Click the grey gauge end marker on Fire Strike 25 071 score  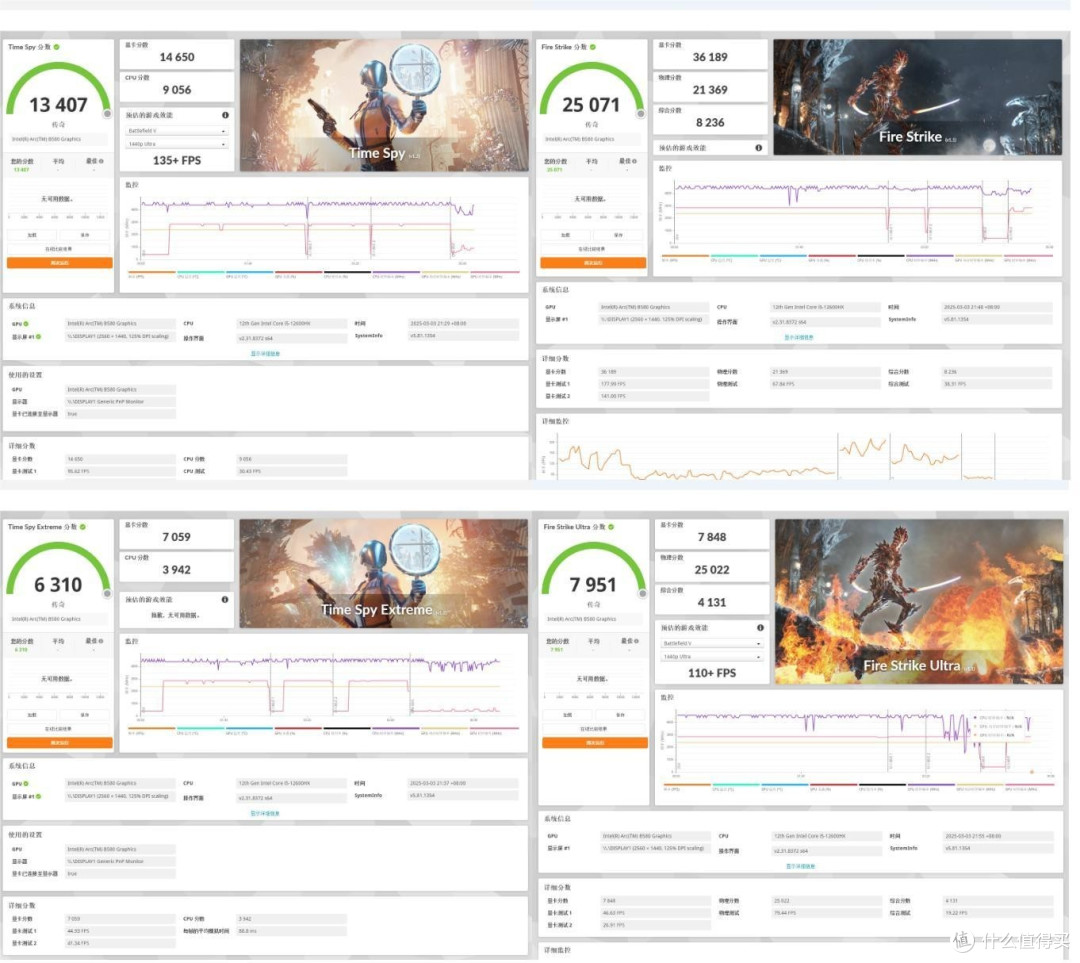coord(641,114)
